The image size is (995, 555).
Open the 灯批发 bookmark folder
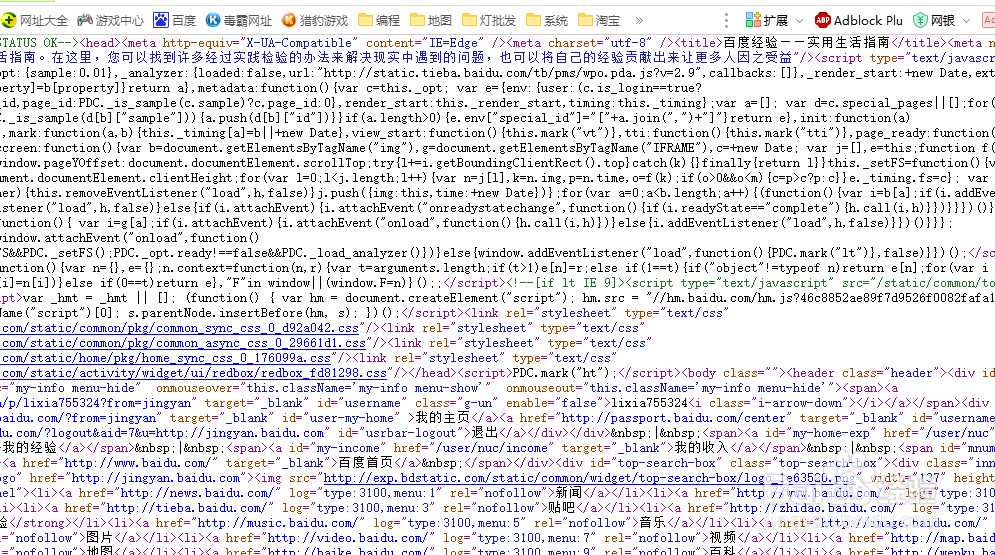[489, 20]
